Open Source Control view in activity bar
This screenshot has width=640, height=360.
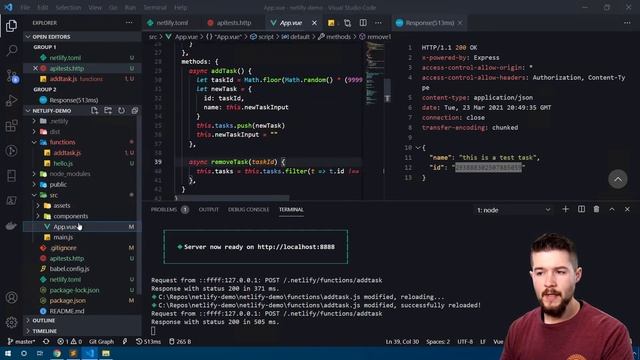(x=11, y=76)
